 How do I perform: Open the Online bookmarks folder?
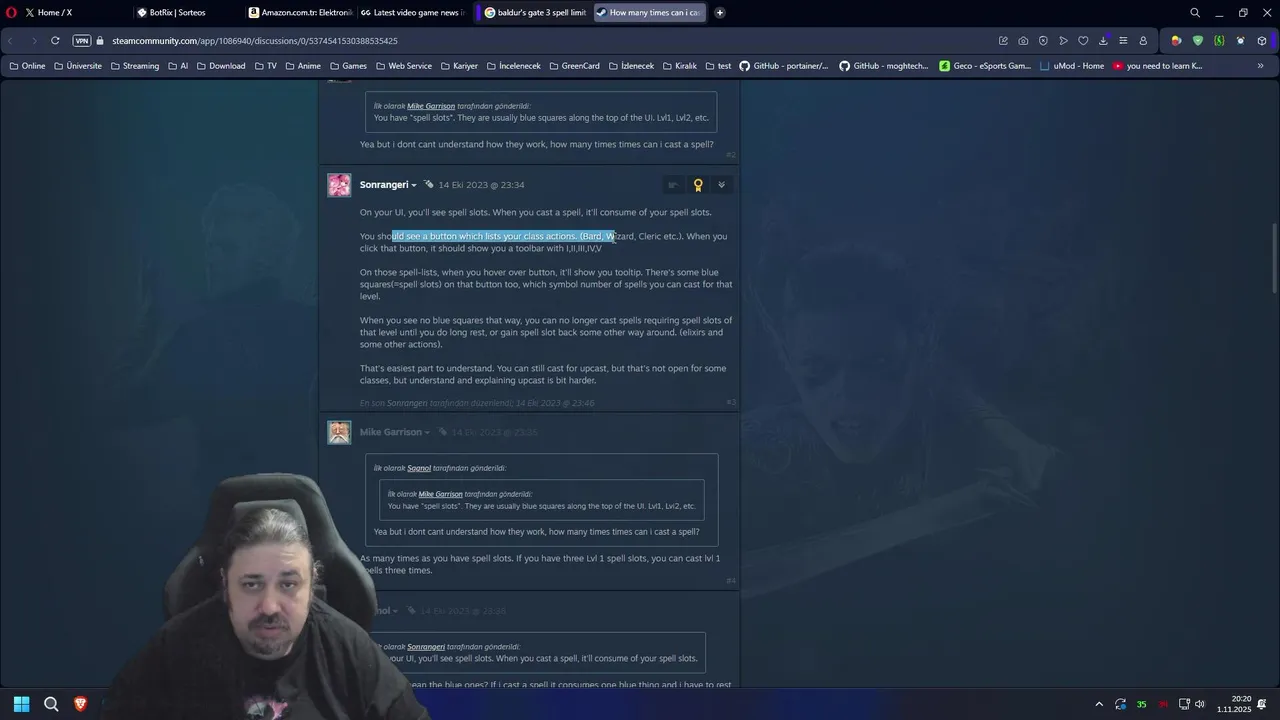[x=27, y=66]
